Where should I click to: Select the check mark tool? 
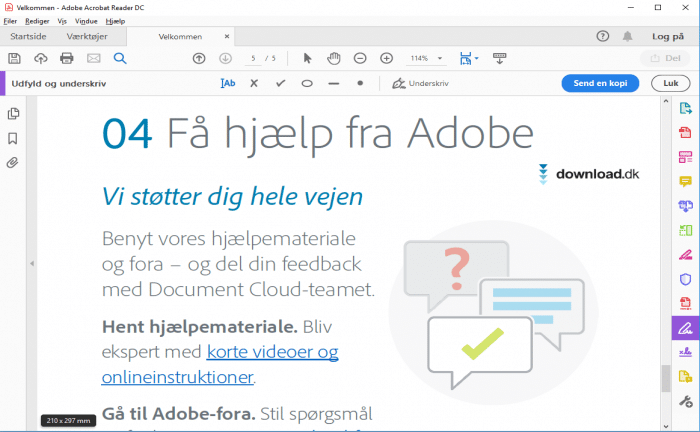coord(280,83)
